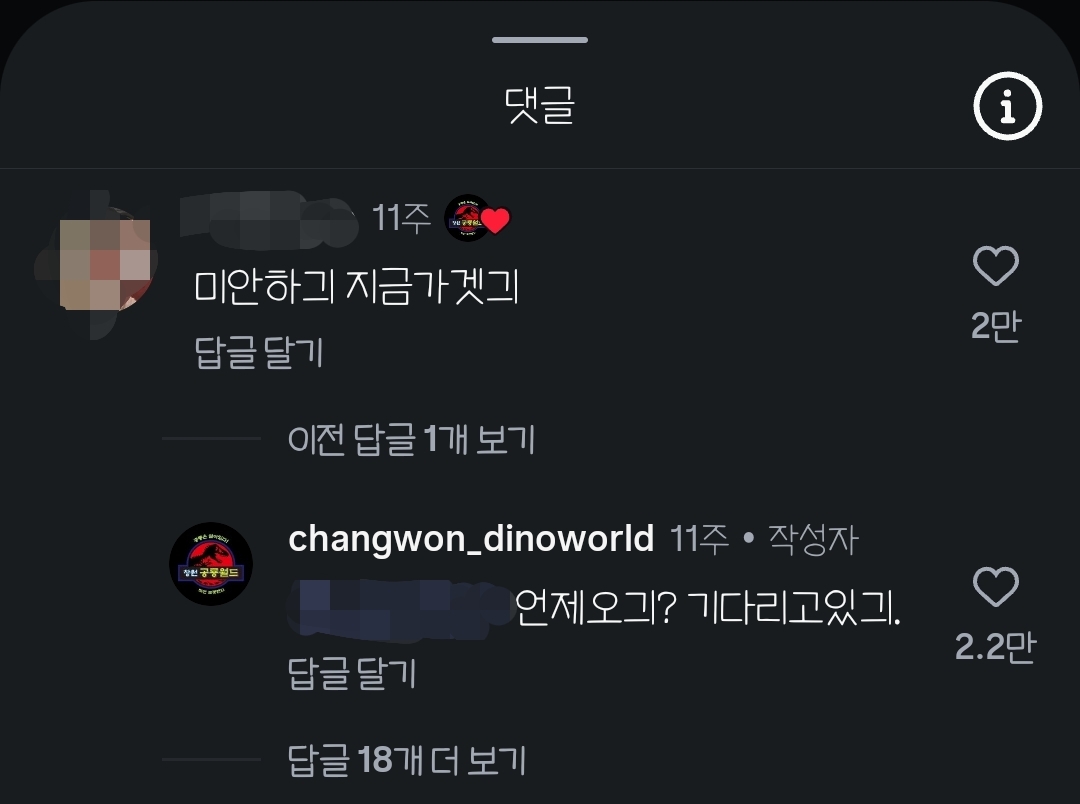Like changwon_dinoworld's reply with heart icon
1080x804 pixels.
(x=995, y=587)
